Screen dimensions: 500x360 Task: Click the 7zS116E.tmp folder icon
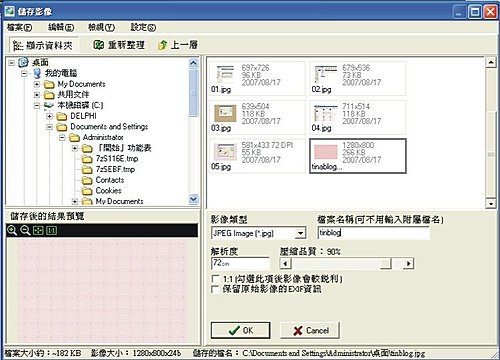pos(87,159)
